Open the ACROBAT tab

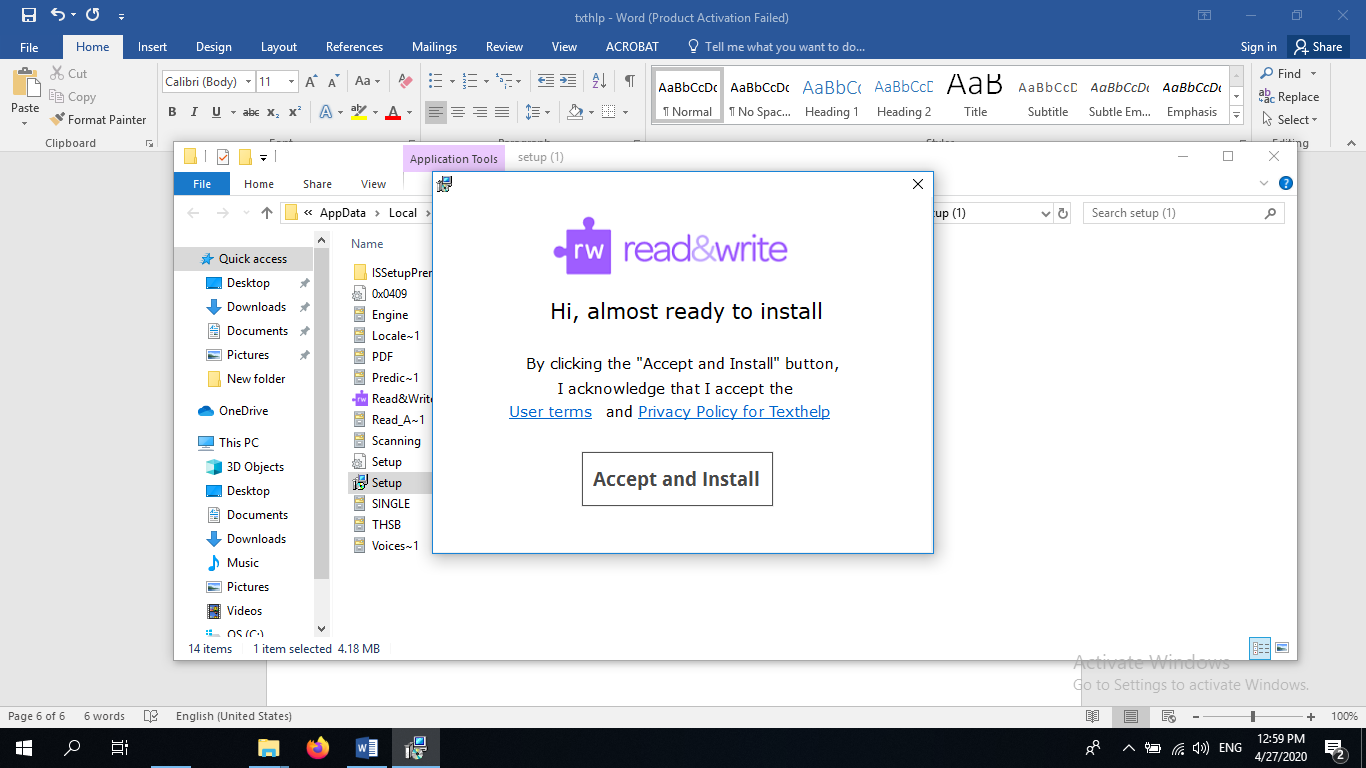(x=632, y=47)
